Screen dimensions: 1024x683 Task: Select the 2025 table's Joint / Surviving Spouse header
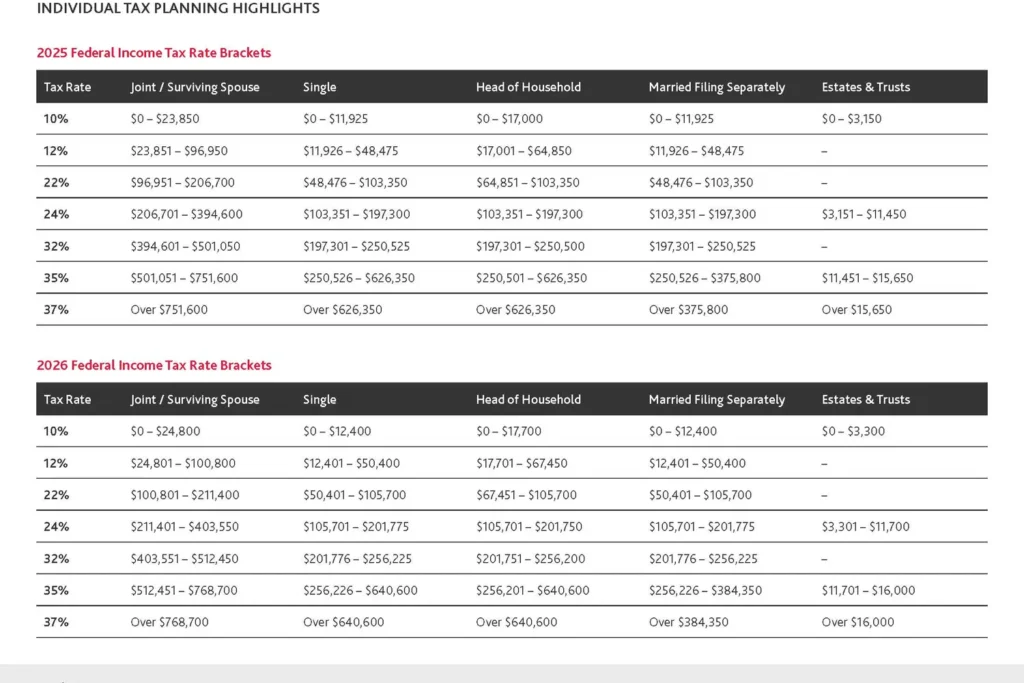(195, 87)
